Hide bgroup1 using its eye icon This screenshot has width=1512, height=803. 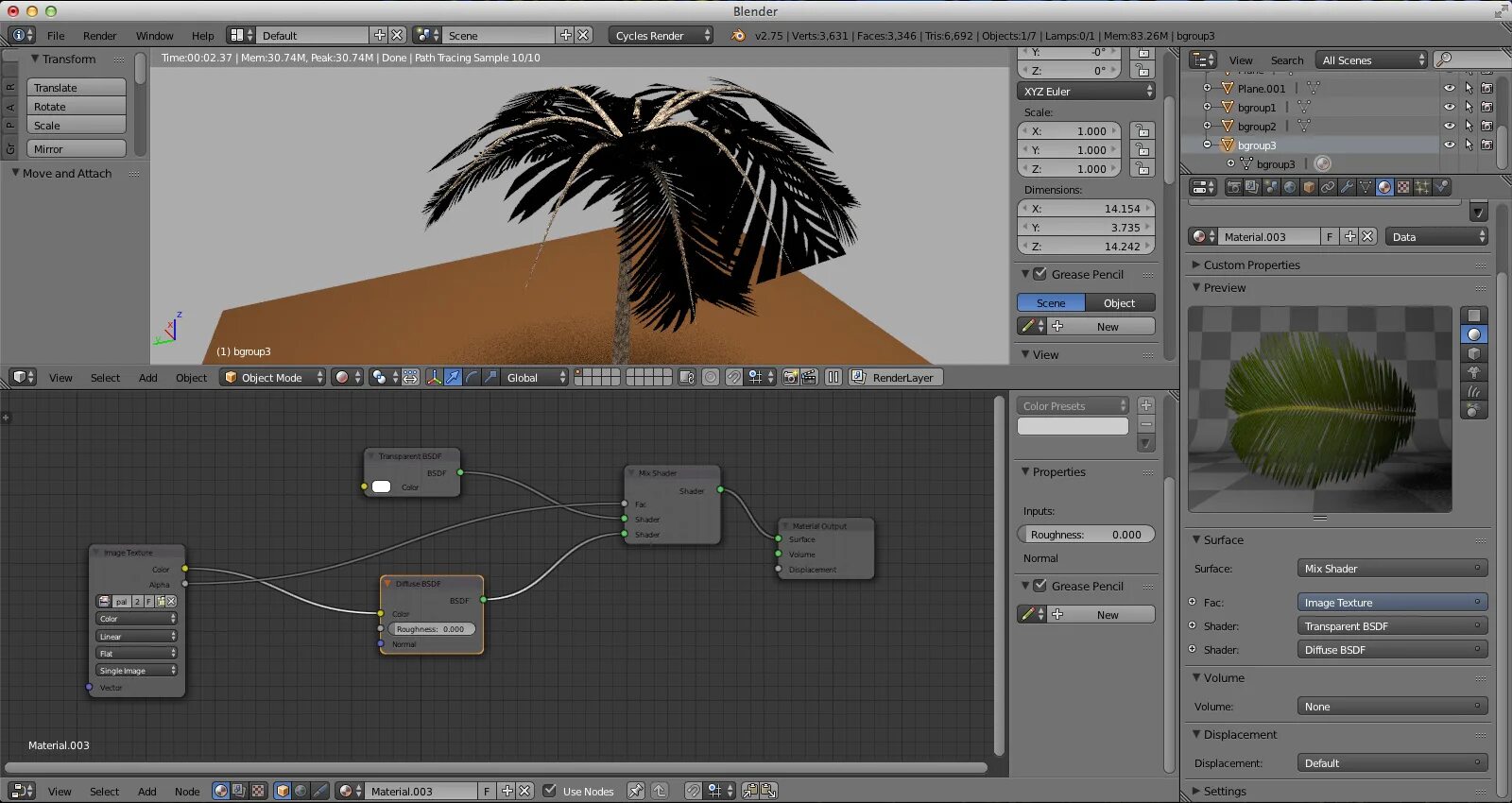tap(1449, 107)
